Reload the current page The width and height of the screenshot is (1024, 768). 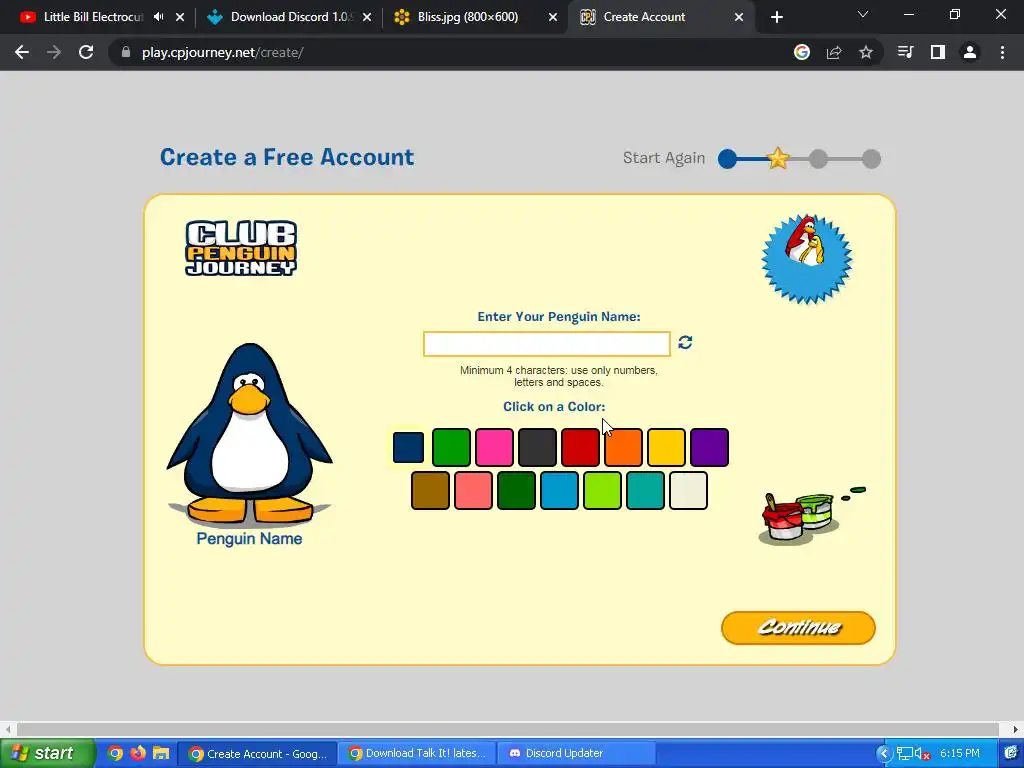[x=86, y=52]
